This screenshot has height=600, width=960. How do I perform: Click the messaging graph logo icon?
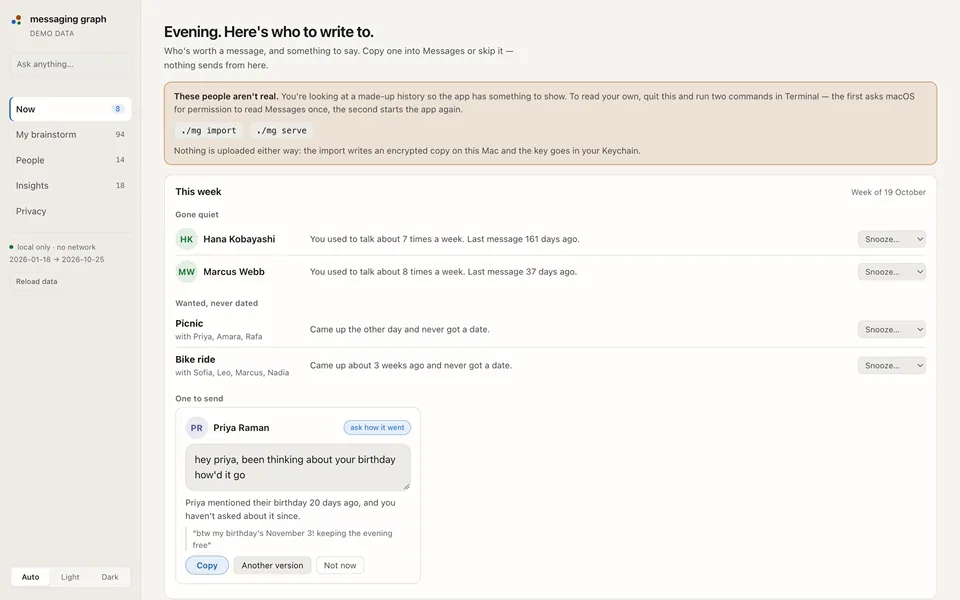(17, 20)
